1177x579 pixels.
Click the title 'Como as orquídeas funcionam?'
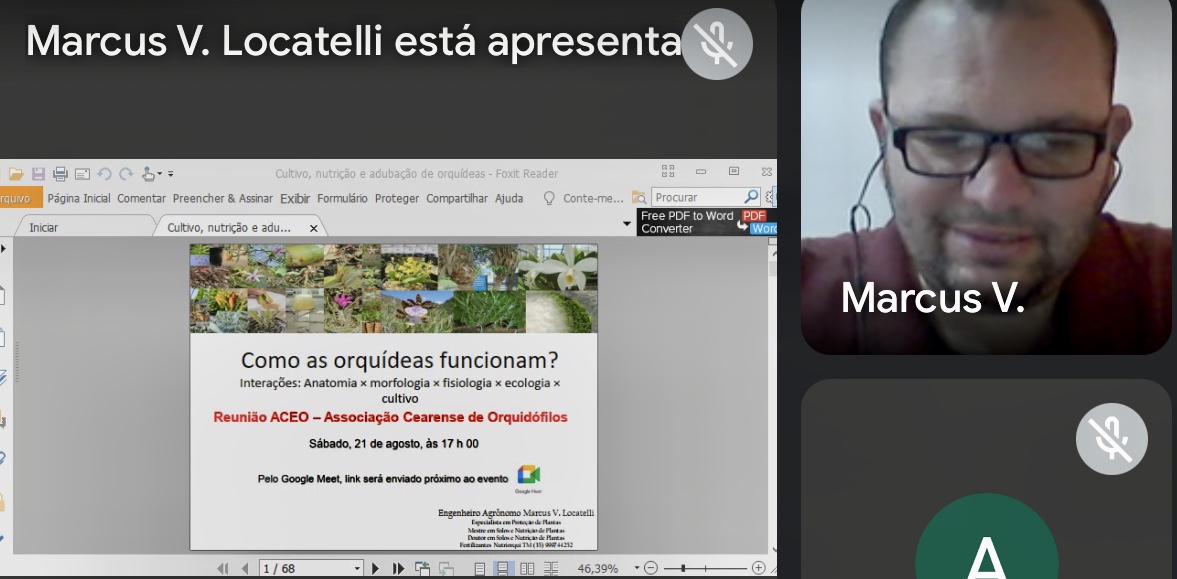[399, 360]
